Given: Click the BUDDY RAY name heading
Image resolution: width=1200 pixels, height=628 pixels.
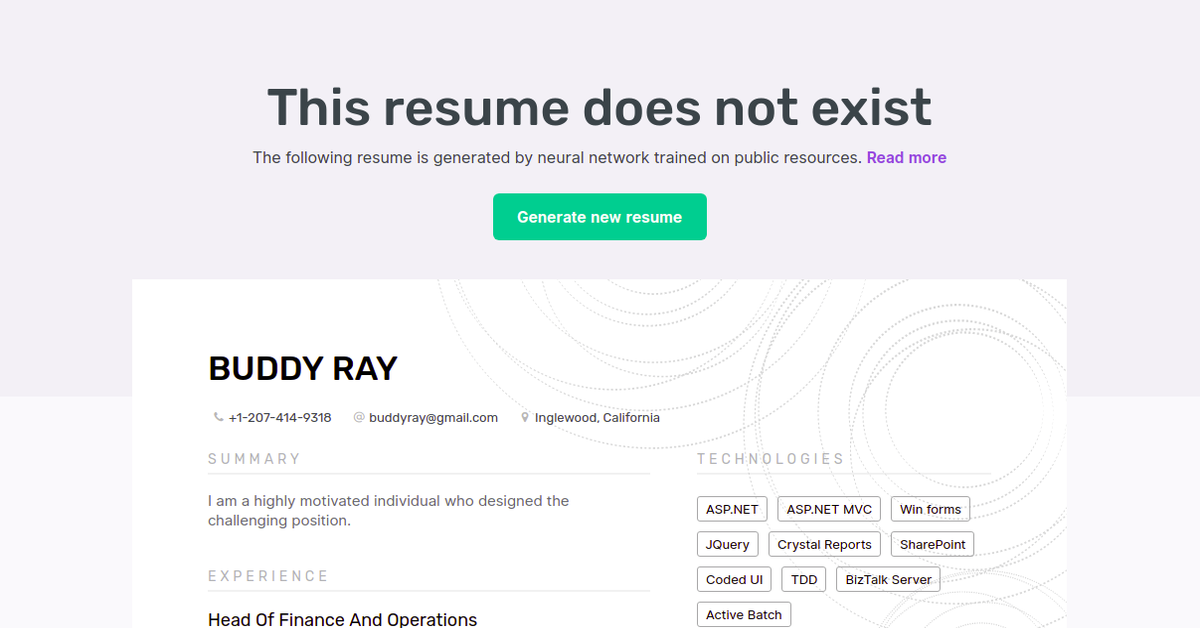Looking at the screenshot, I should pyautogui.click(x=303, y=369).
